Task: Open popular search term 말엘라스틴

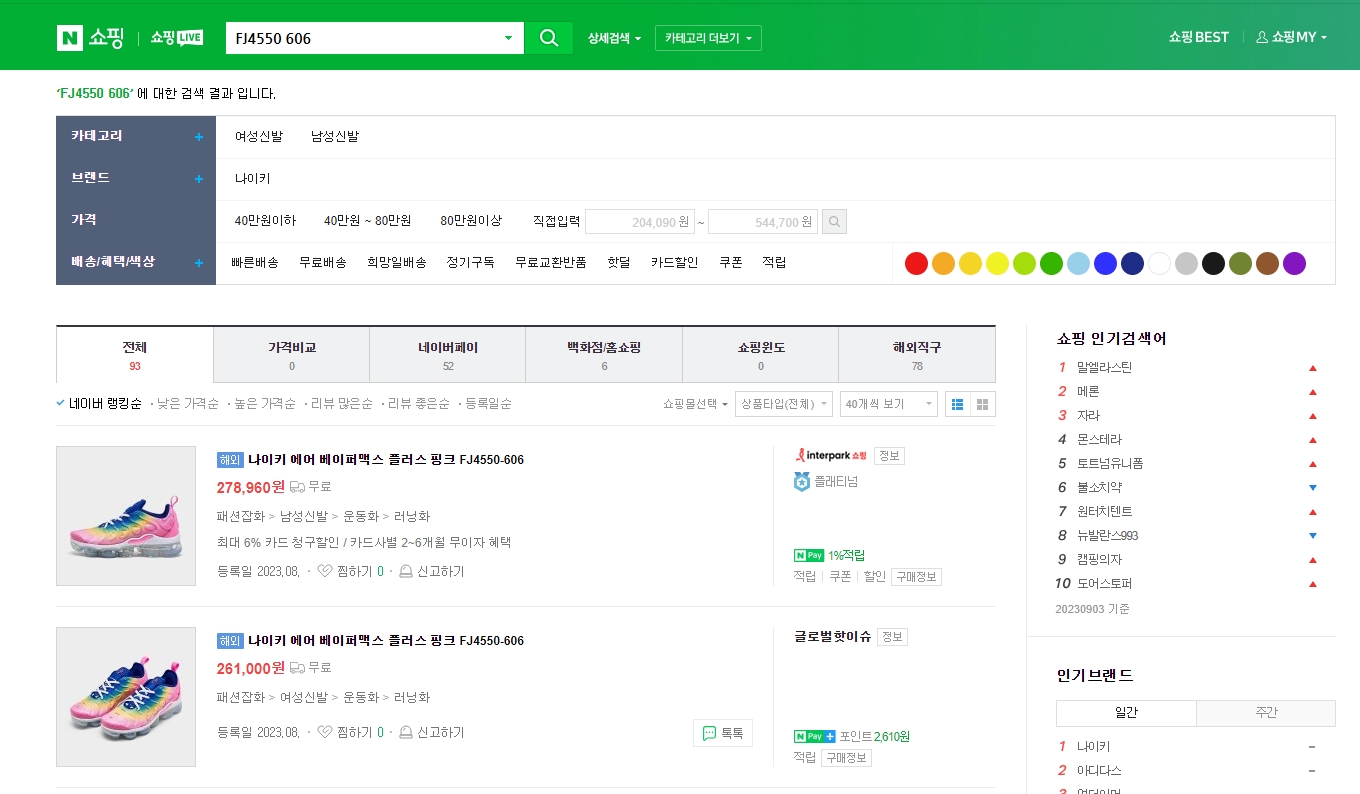Action: 1104,367
